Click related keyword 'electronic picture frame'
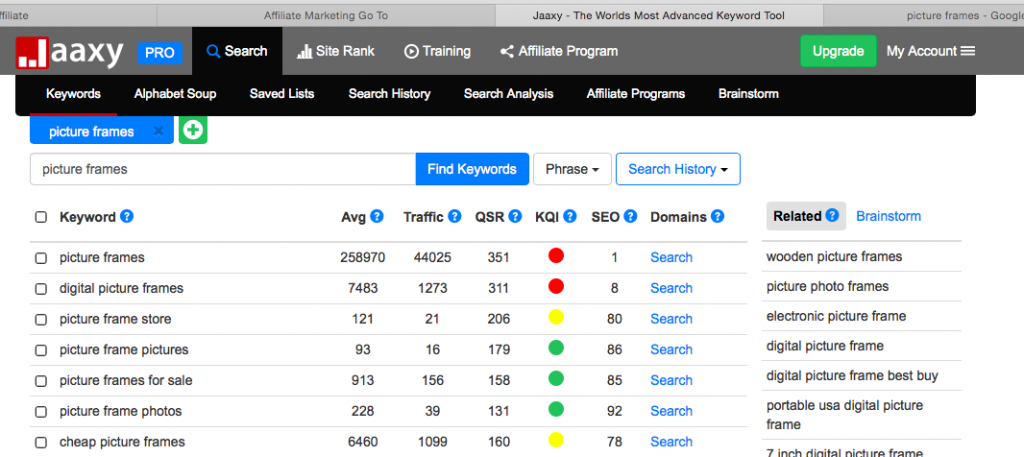Image resolution: width=1024 pixels, height=457 pixels. [x=836, y=316]
